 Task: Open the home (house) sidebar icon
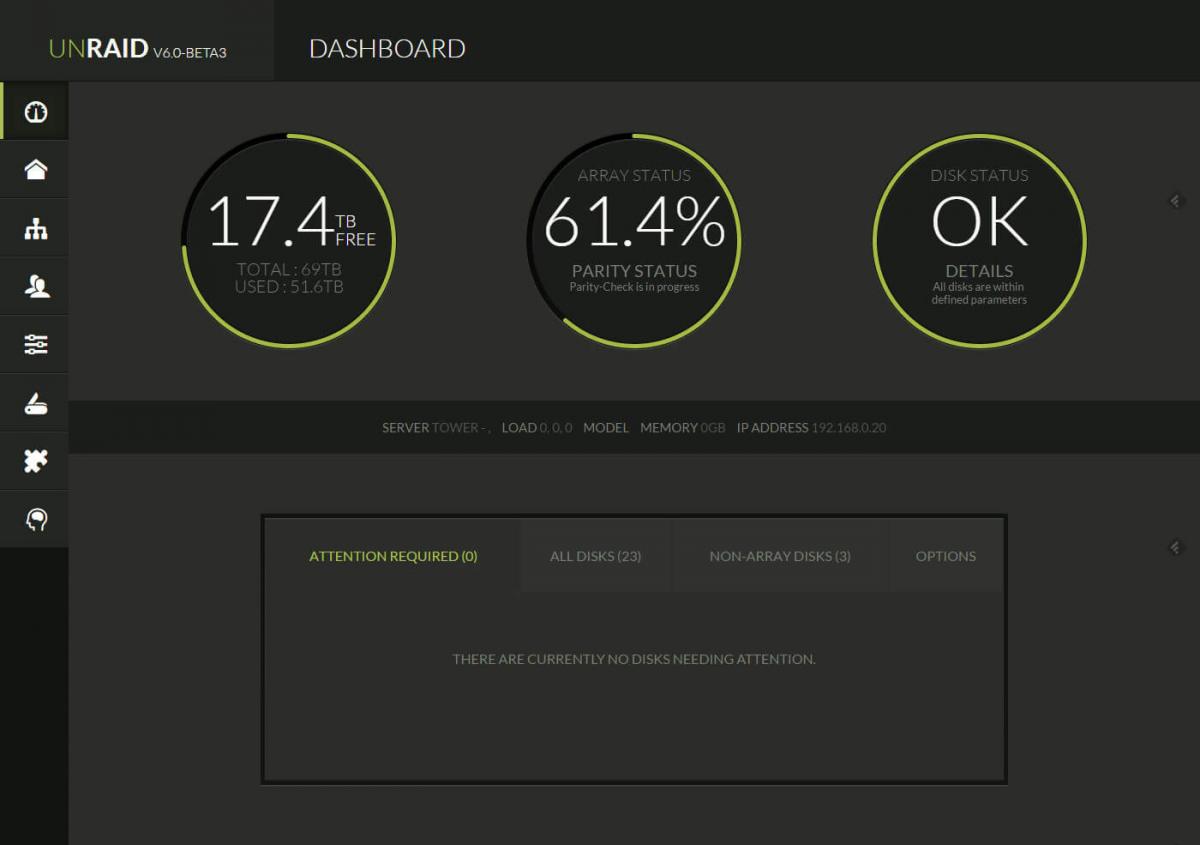point(36,169)
